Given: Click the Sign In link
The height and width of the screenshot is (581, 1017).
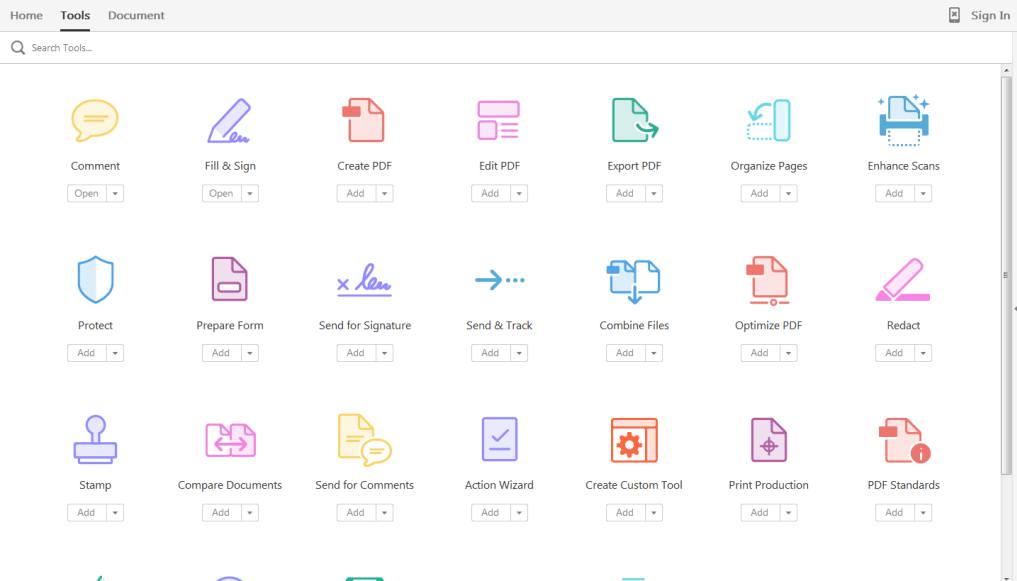Looking at the screenshot, I should (x=990, y=16).
